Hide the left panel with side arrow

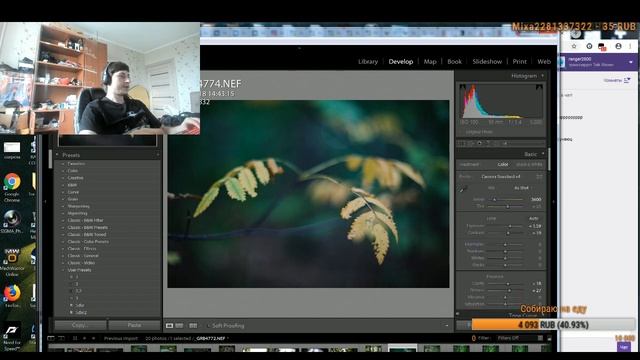45,201
